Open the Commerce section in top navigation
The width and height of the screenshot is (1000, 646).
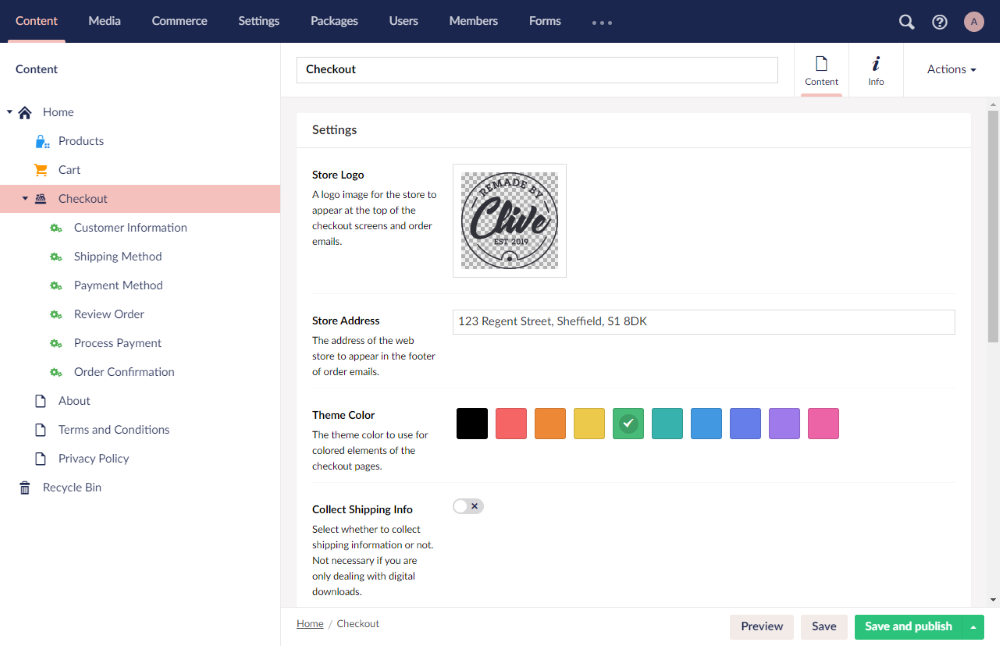[x=179, y=21]
